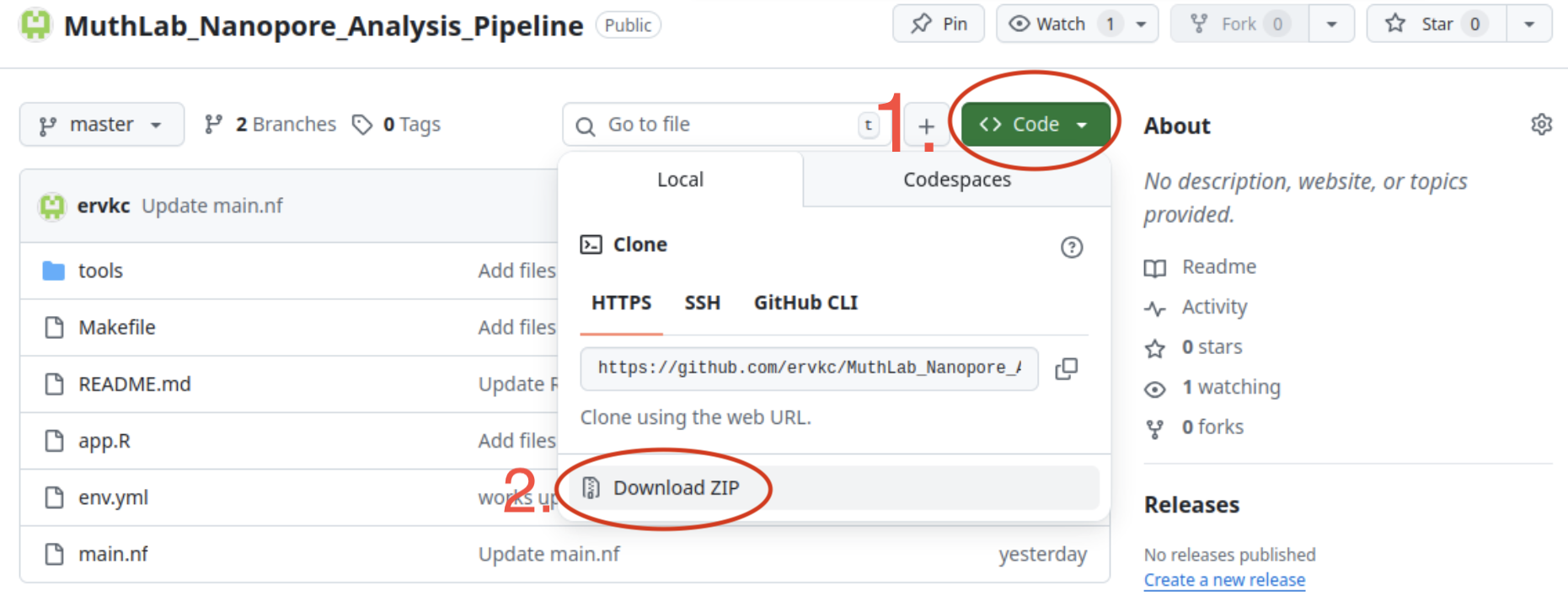
Task: Click the eye icon next to 1 watching
Action: [x=1155, y=389]
